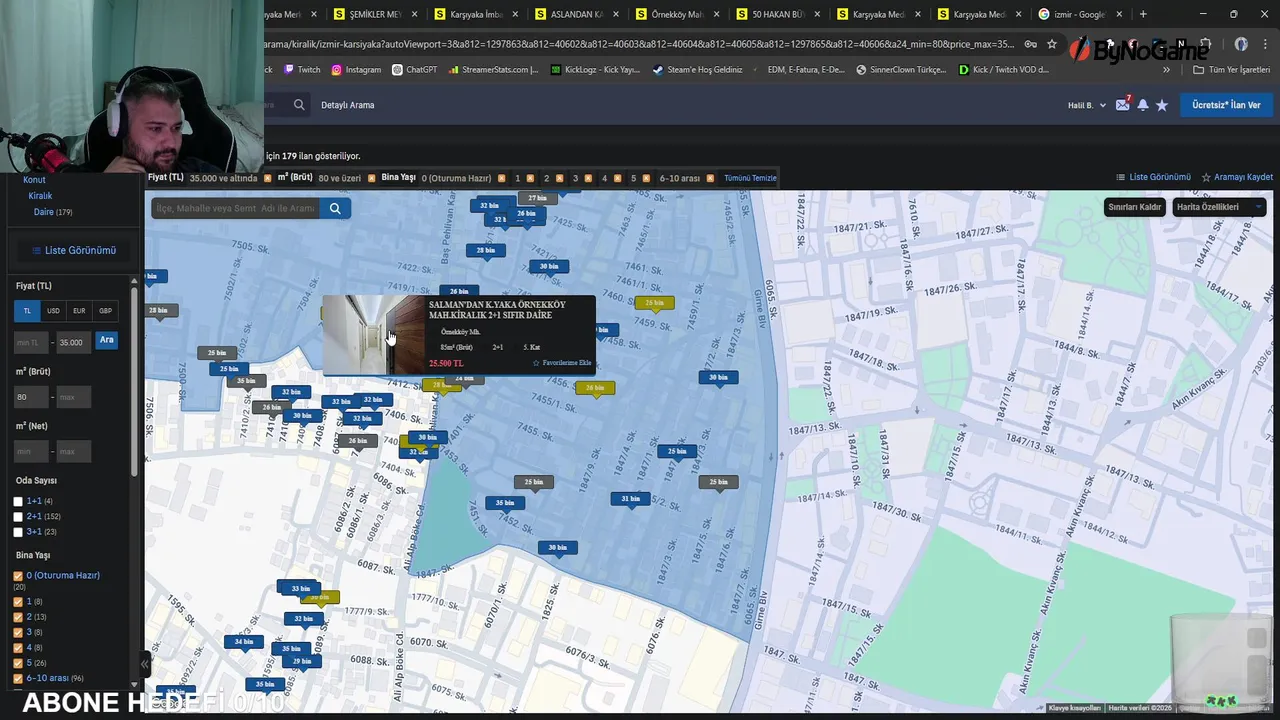Switch to the ASLANDAN browser tab
This screenshot has width=1280, height=720.
[578, 14]
